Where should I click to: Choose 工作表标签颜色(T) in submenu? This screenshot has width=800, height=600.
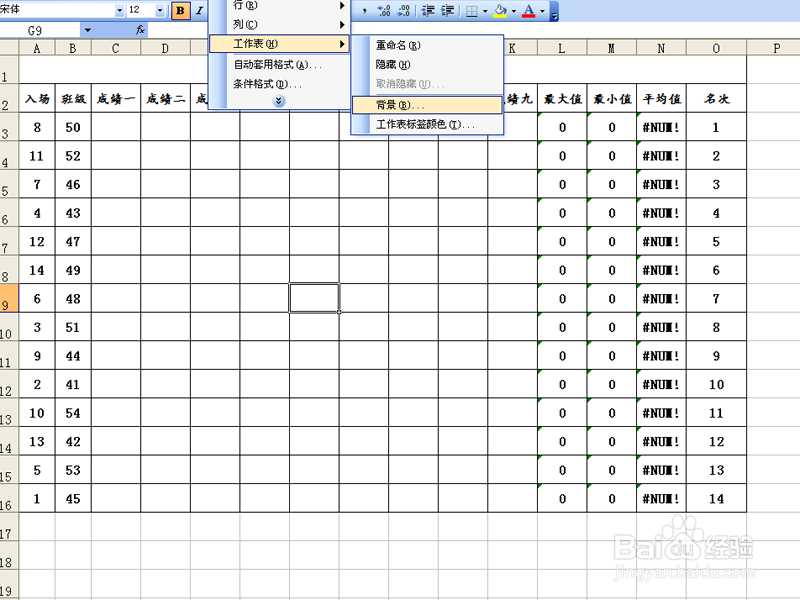tap(427, 124)
